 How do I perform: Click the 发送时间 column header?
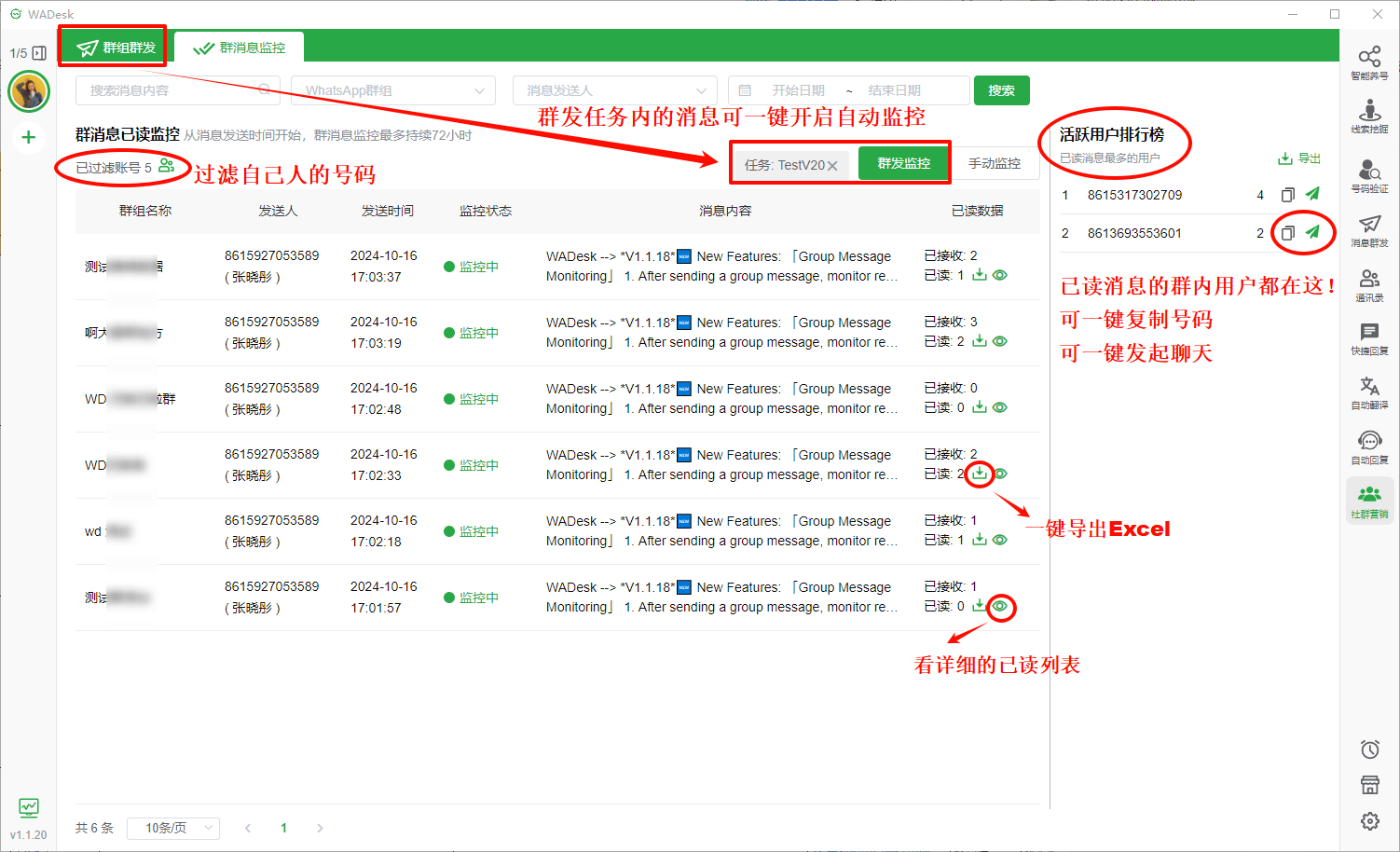(388, 211)
